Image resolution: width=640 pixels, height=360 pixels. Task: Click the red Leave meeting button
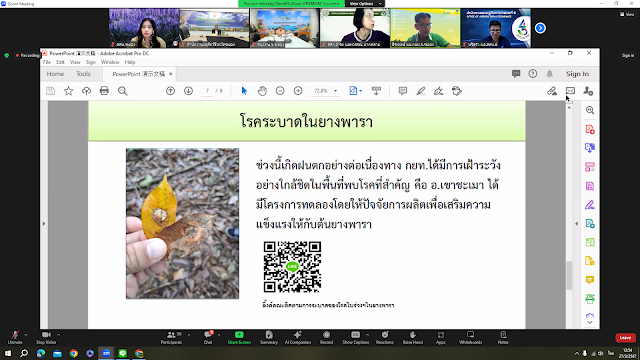(625, 338)
